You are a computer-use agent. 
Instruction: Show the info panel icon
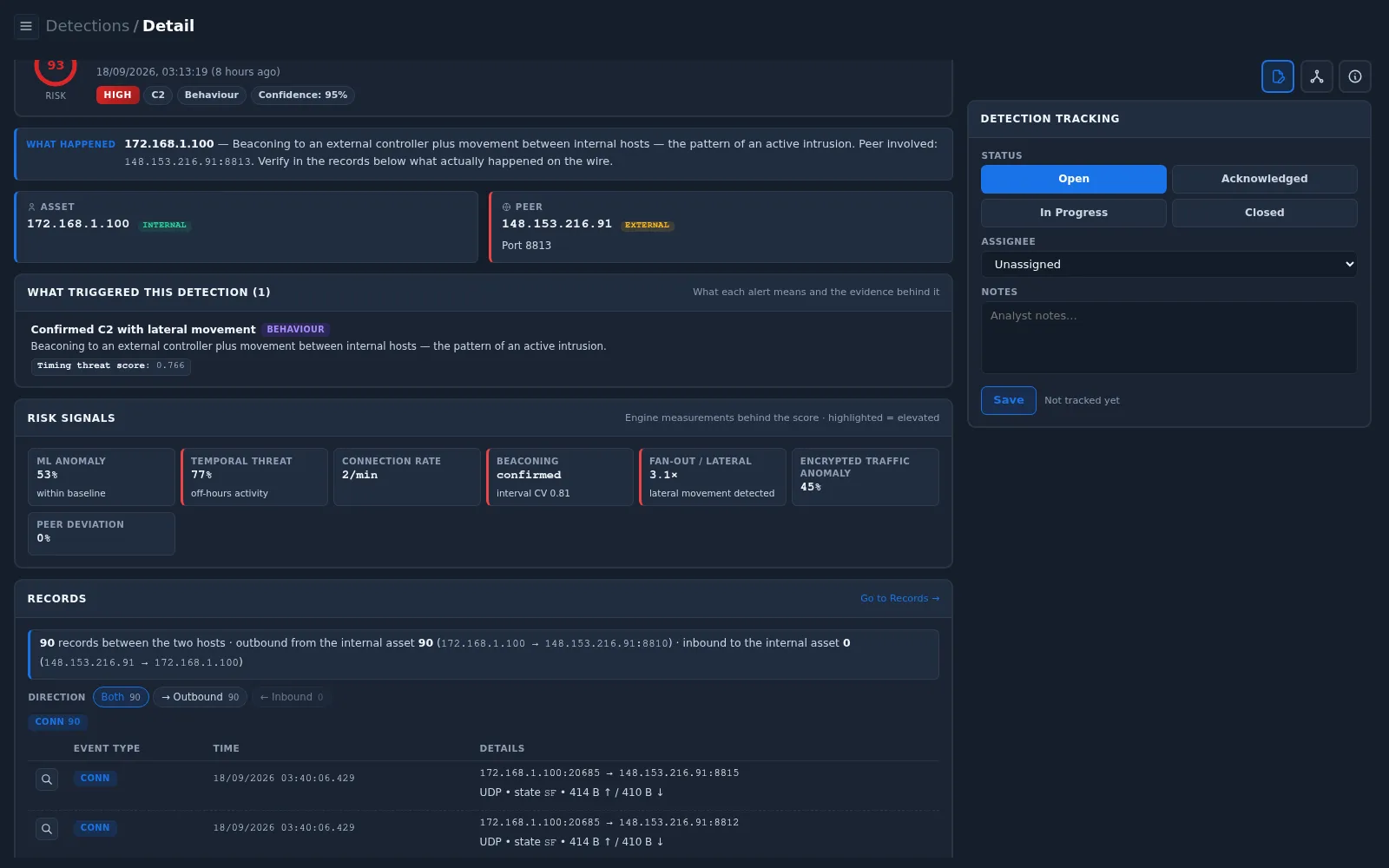coord(1355,76)
